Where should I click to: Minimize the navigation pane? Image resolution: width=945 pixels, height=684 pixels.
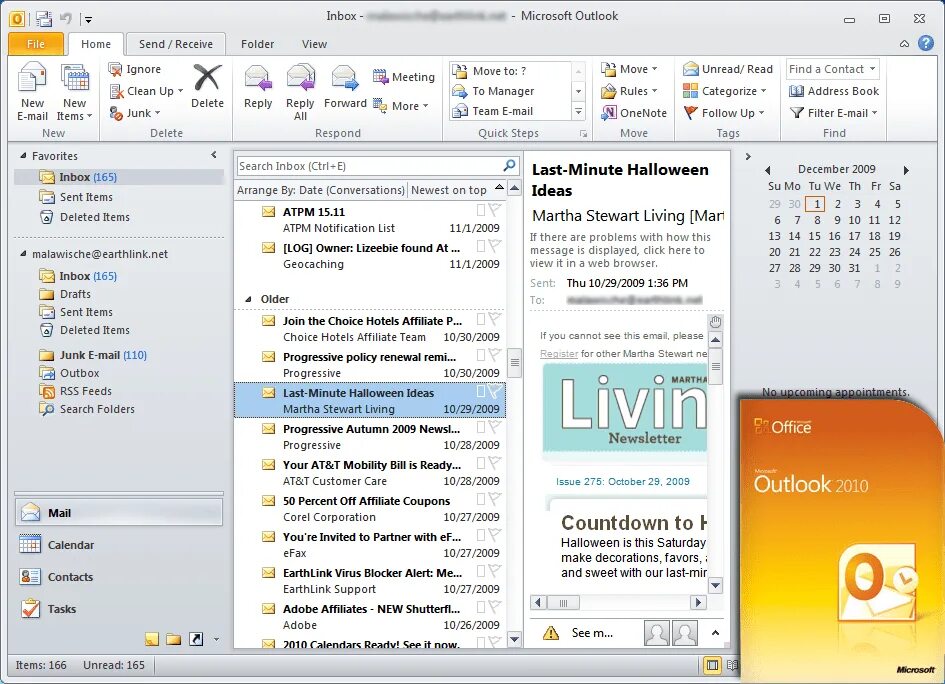click(214, 155)
